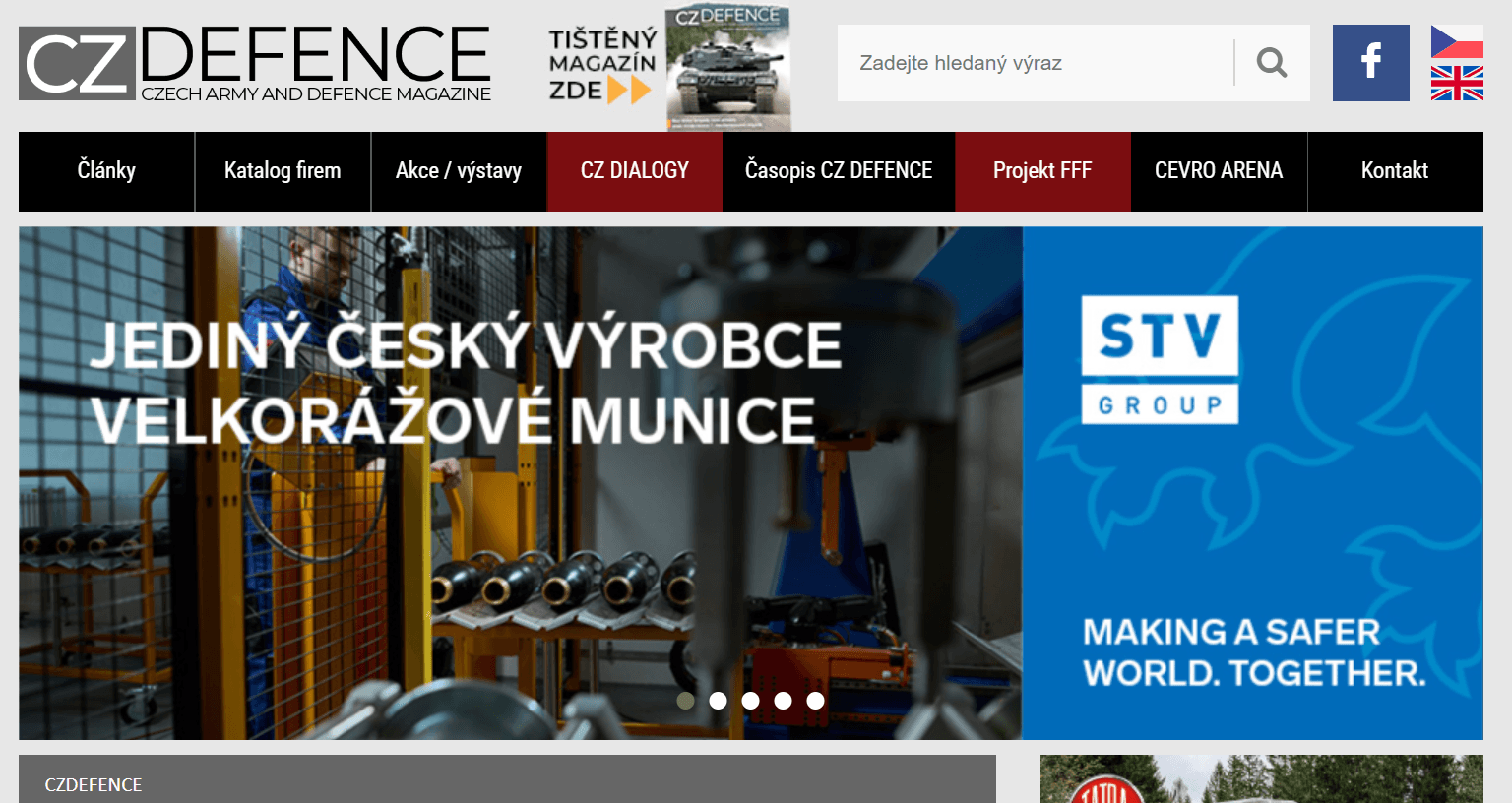Switch to English language UK flag
The image size is (1512, 803).
point(1457,84)
